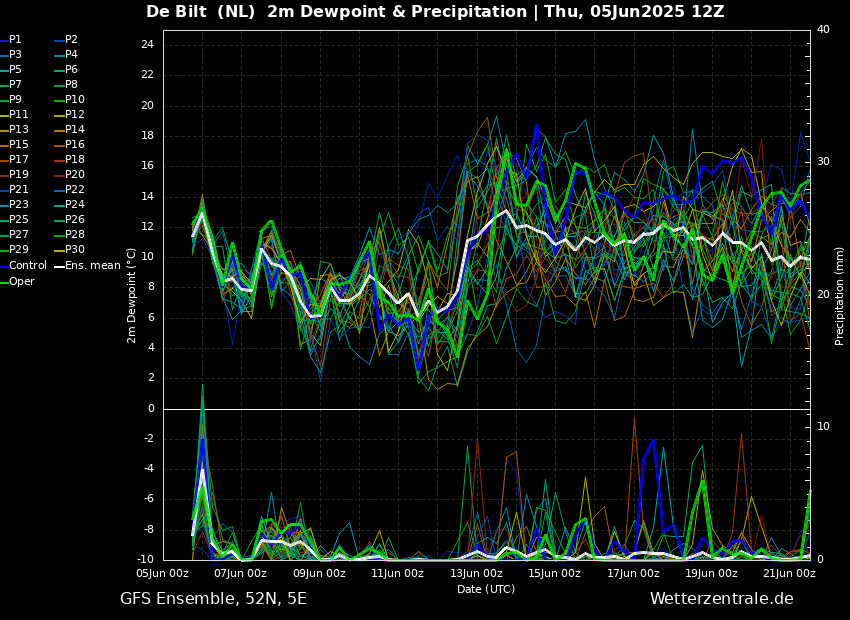Click the P10 legend entry

click(x=69, y=99)
